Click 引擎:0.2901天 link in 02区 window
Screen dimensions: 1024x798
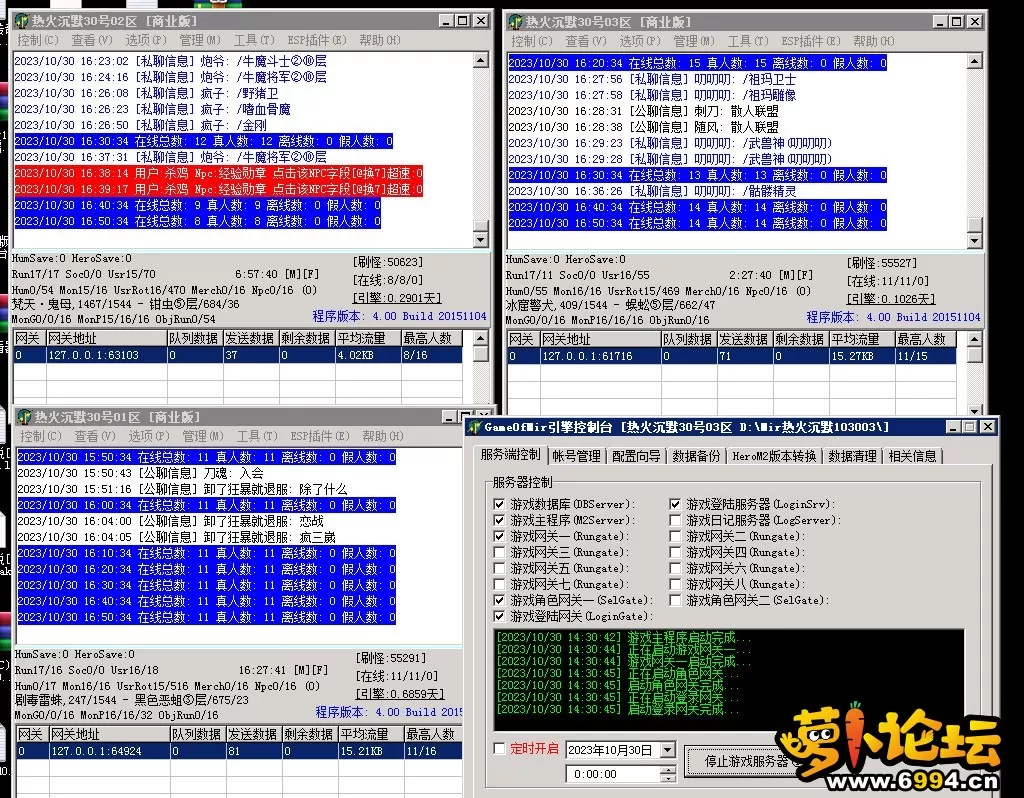397,298
